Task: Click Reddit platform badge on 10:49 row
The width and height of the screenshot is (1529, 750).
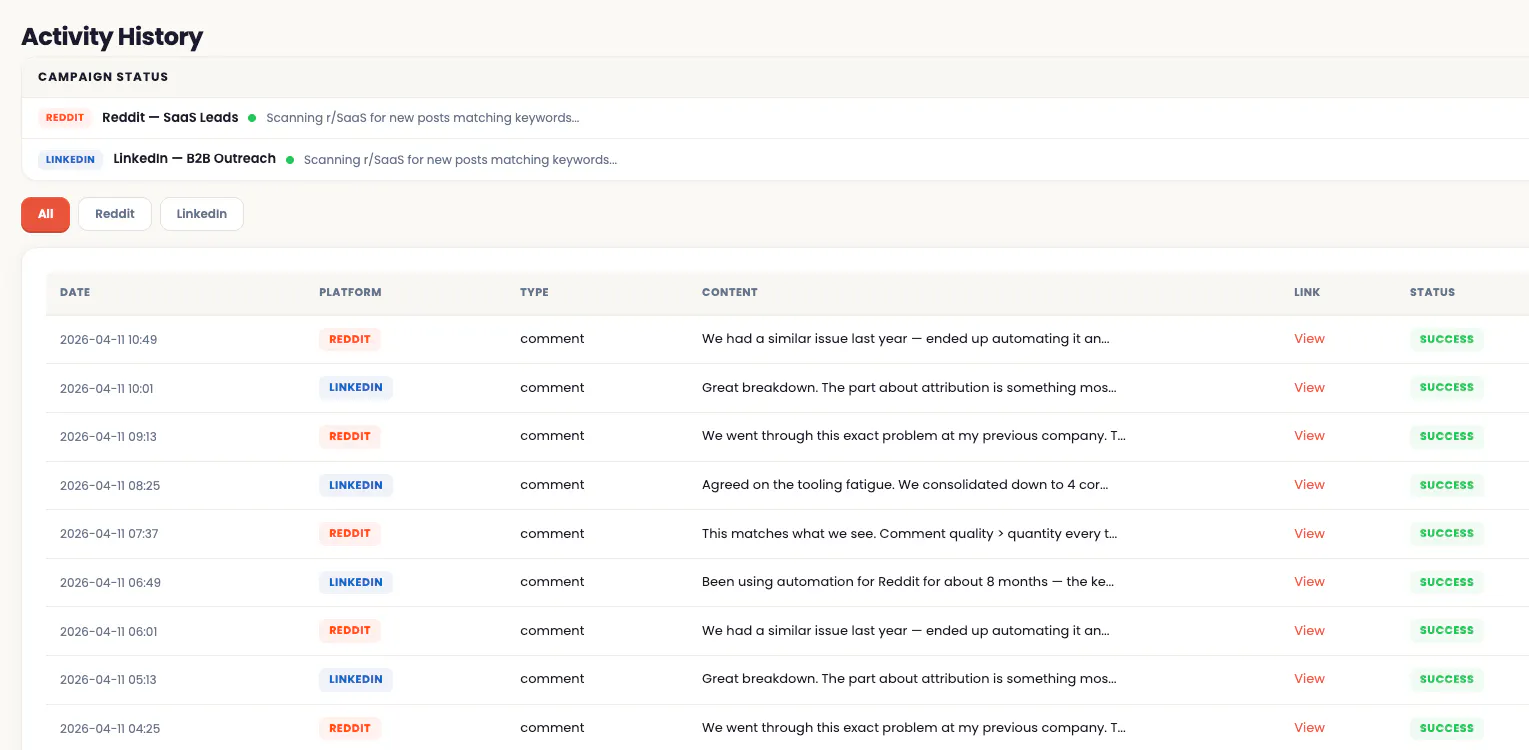Action: 350,339
